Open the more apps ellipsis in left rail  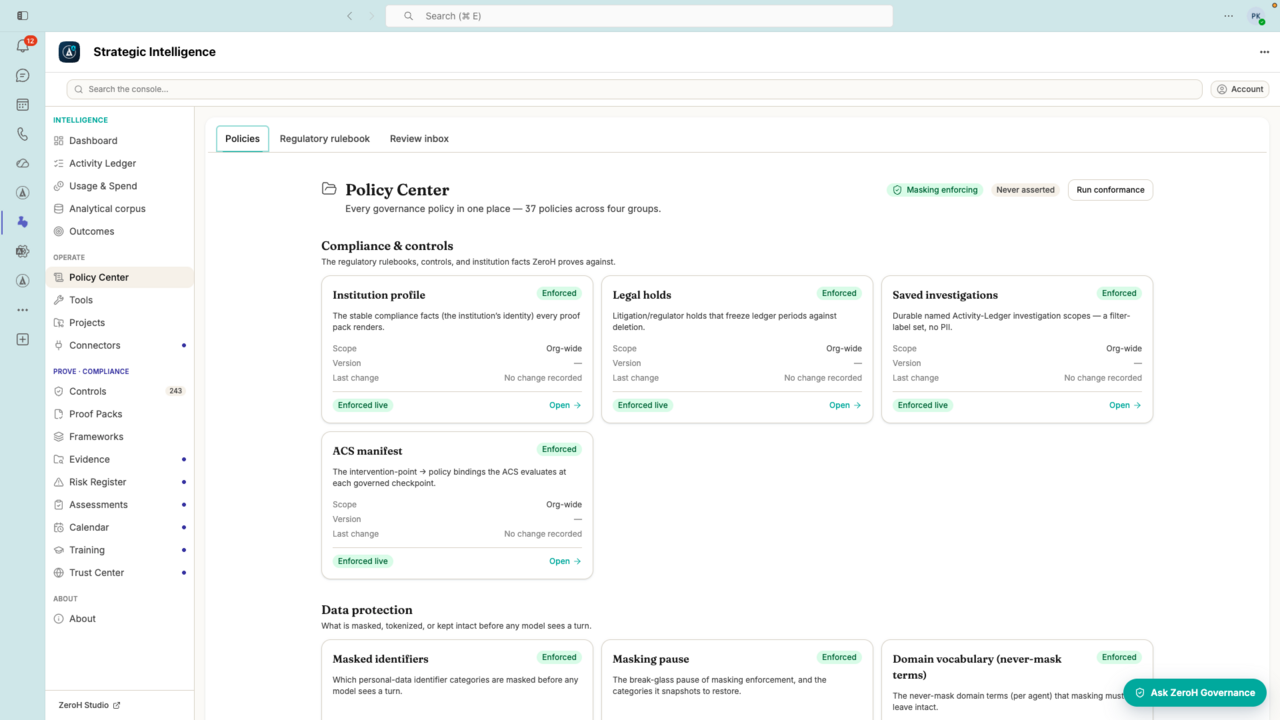(23, 310)
